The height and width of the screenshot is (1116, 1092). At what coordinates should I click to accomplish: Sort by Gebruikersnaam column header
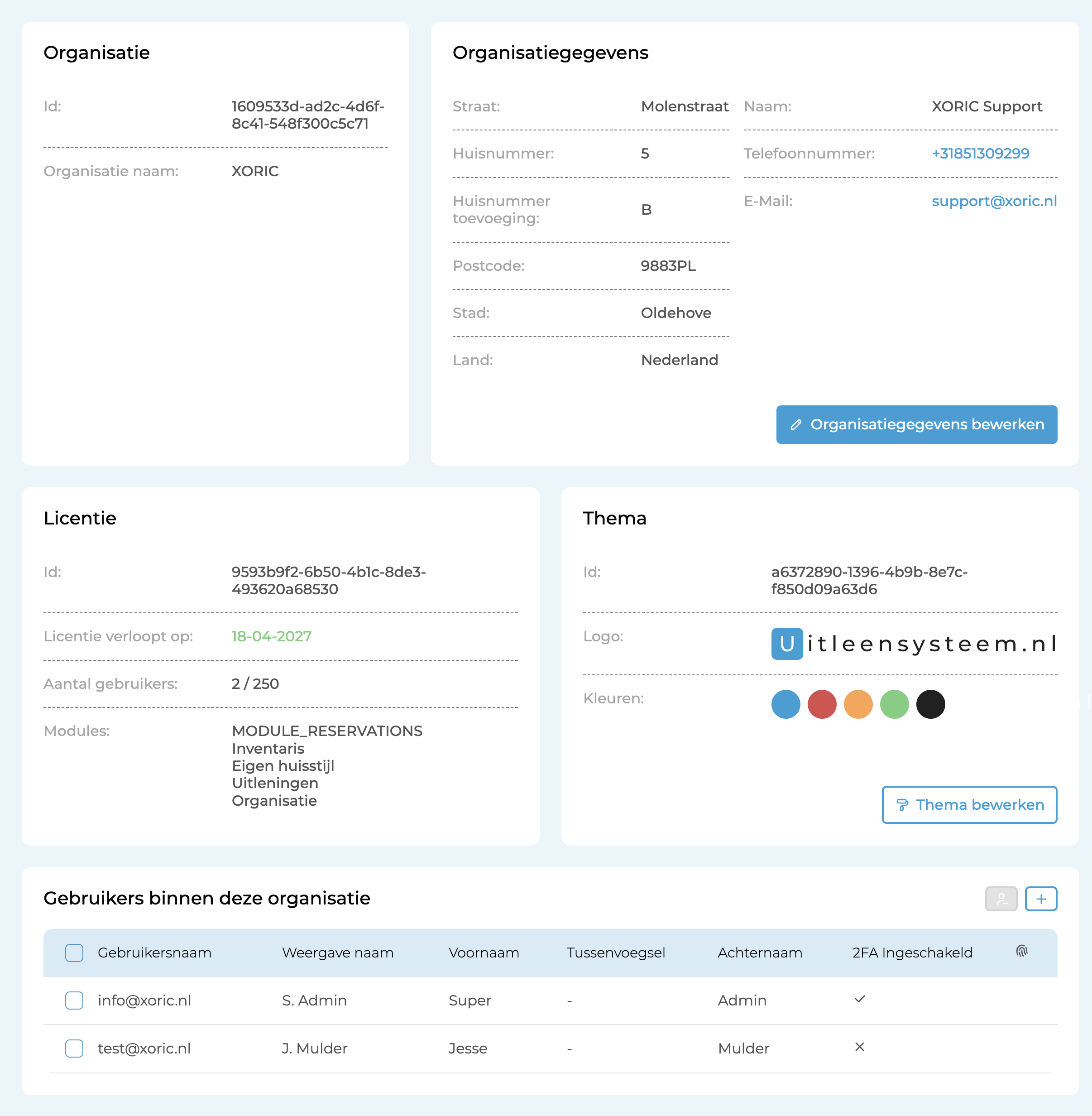154,952
